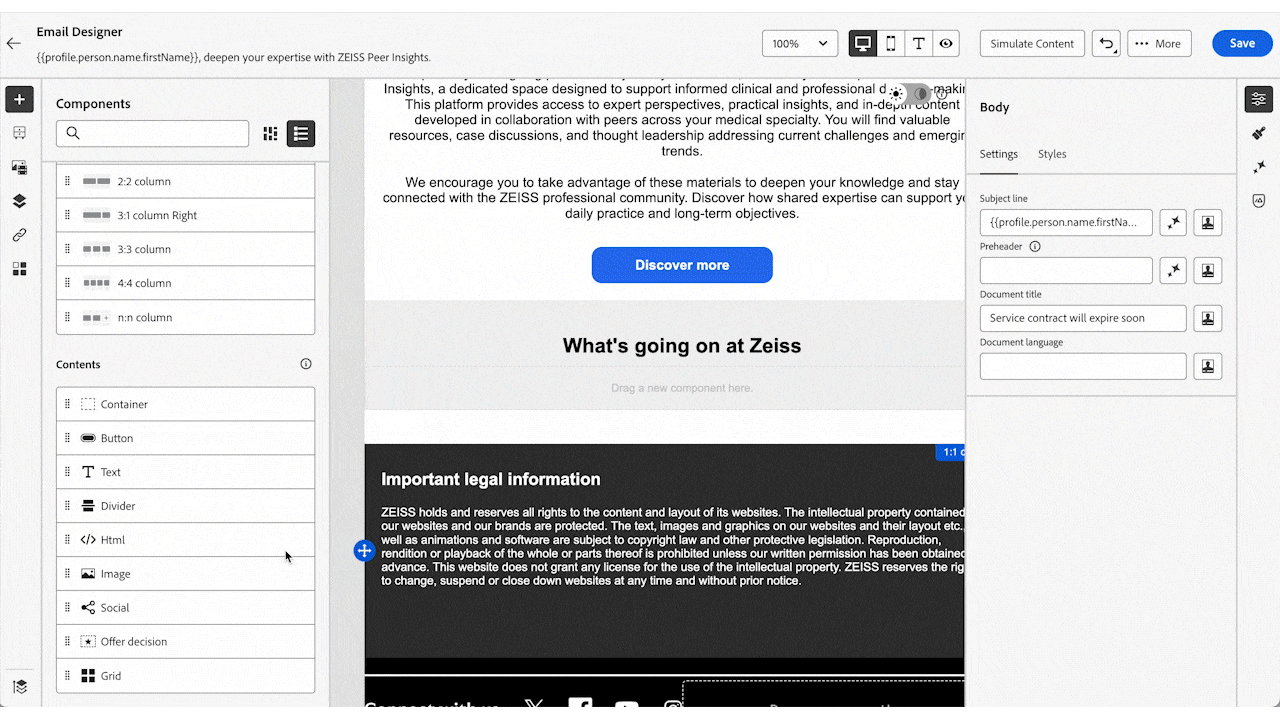Open the settings sliders icon in right rail
The image size is (1280, 720).
pos(1259,99)
